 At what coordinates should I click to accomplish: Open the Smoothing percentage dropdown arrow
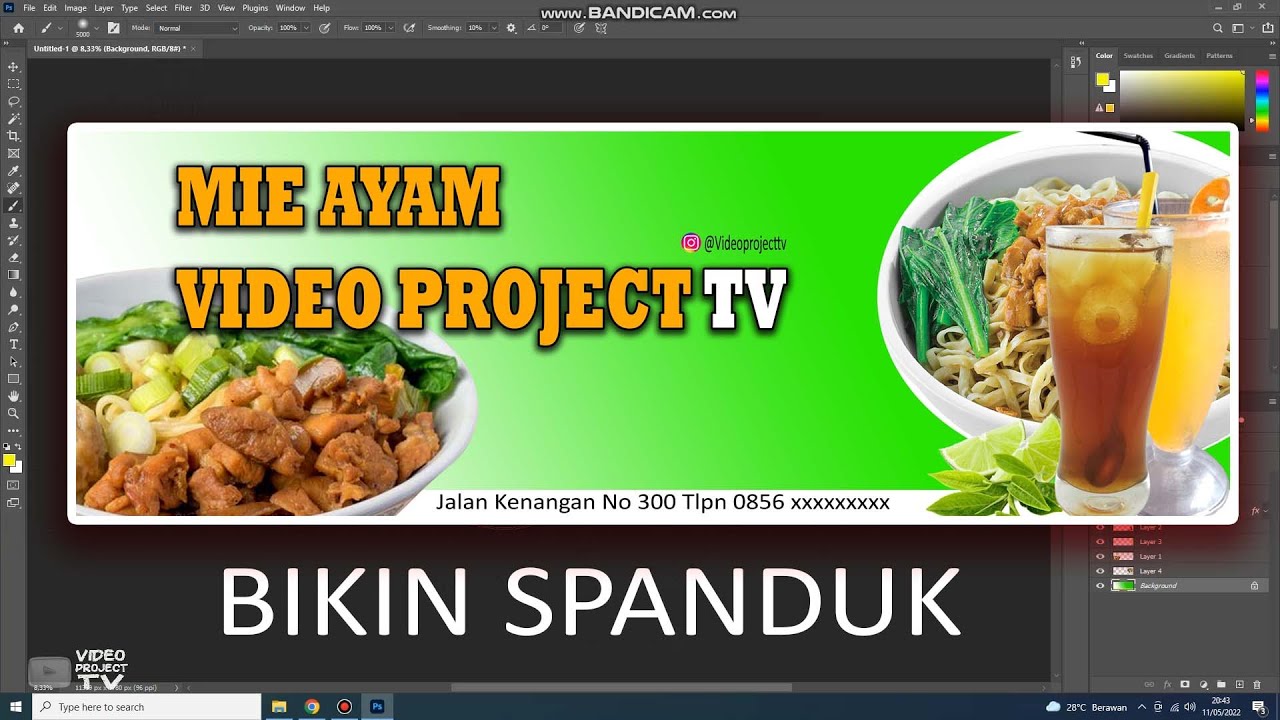[x=494, y=28]
